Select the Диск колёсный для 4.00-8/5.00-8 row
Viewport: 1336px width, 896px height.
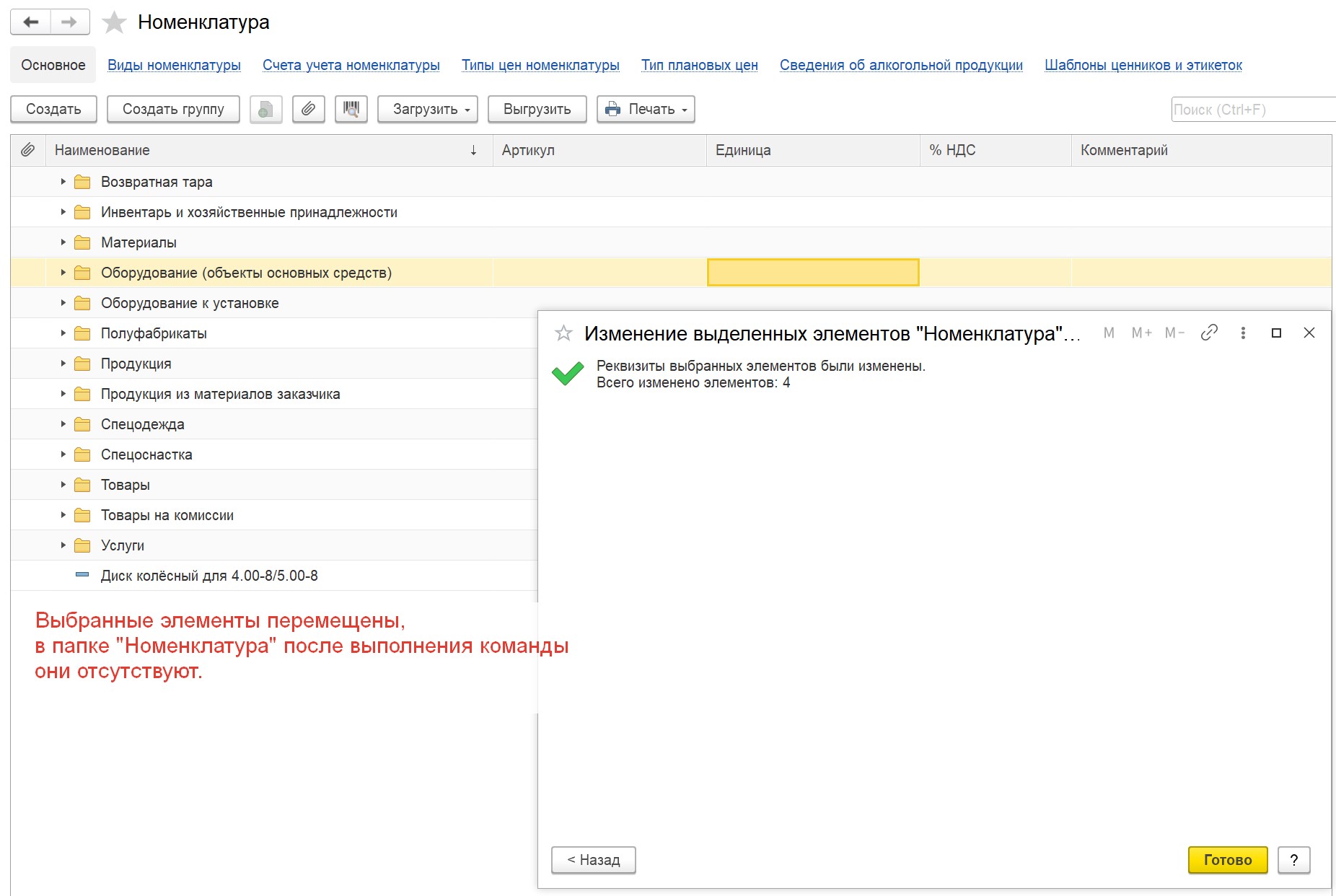[274, 576]
